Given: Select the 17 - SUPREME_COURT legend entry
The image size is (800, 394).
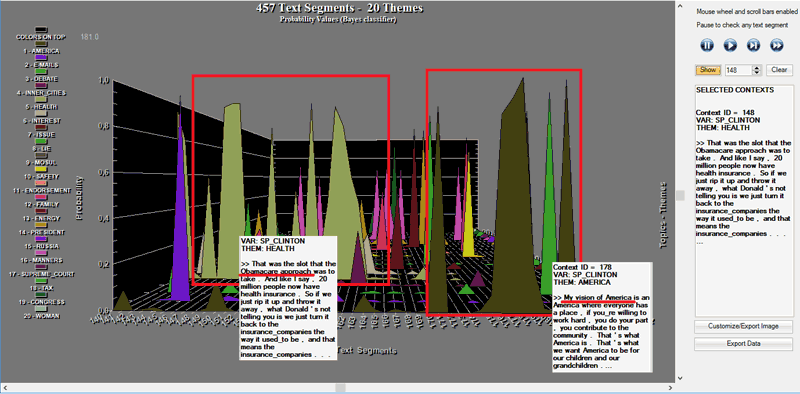Looking at the screenshot, I should point(43,274).
